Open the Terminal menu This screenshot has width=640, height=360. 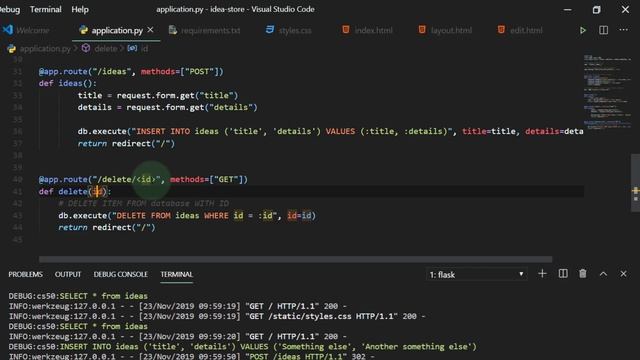[46, 9]
